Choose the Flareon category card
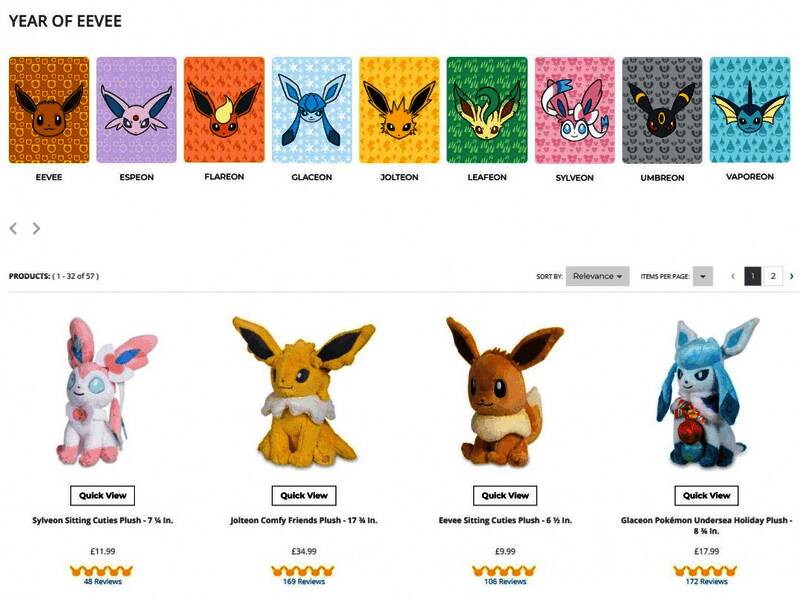This screenshot has width=800, height=601. tap(224, 110)
